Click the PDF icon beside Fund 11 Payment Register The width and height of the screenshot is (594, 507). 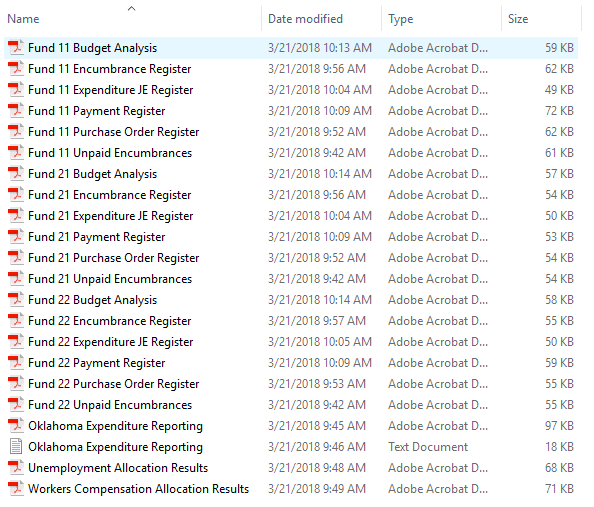[x=16, y=111]
